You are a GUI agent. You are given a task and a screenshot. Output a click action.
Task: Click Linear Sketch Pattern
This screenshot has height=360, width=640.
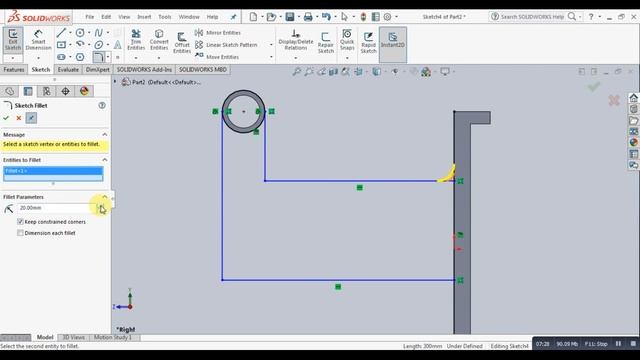pyautogui.click(x=227, y=45)
